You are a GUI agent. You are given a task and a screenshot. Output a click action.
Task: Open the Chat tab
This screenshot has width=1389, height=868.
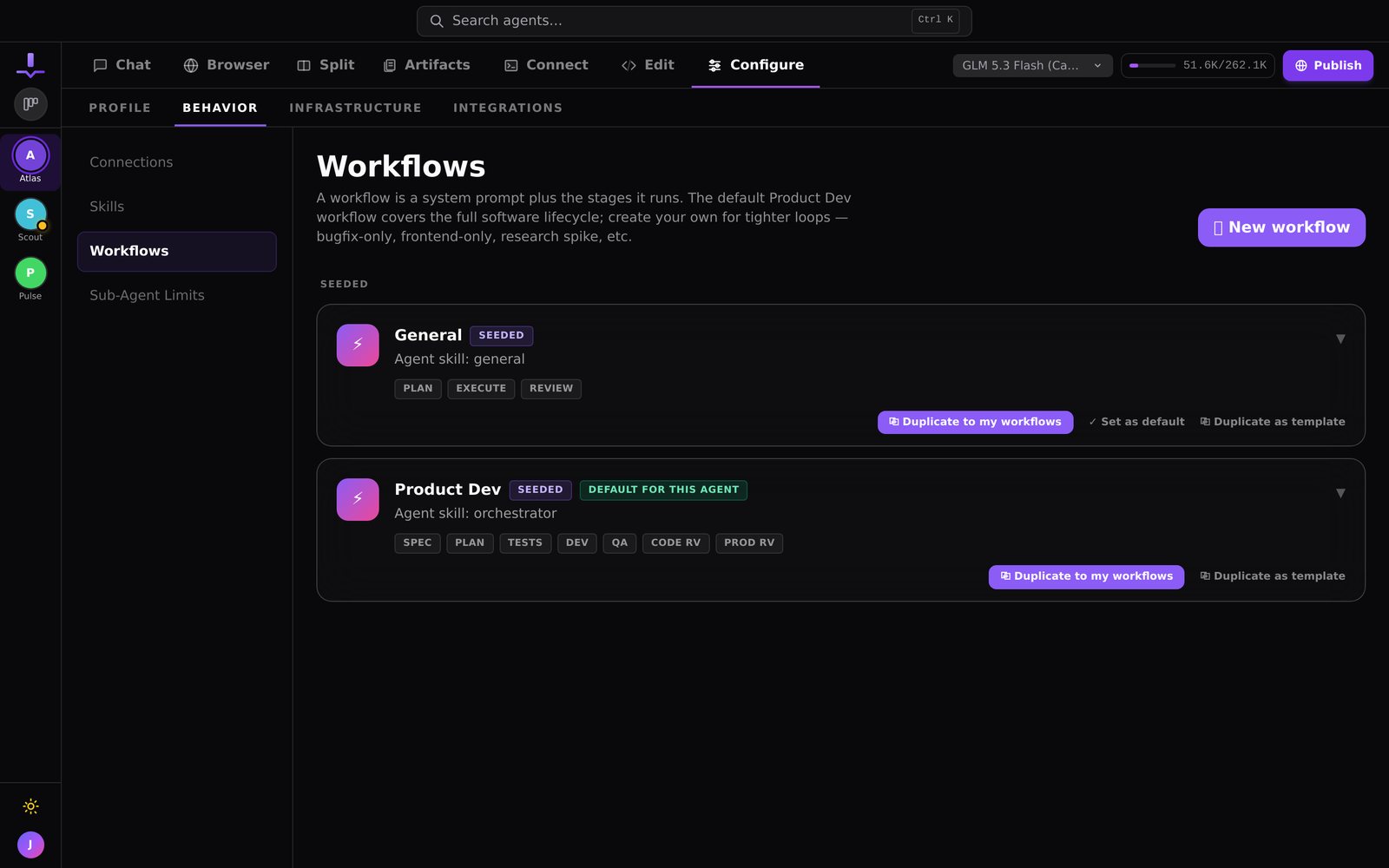[122, 65]
